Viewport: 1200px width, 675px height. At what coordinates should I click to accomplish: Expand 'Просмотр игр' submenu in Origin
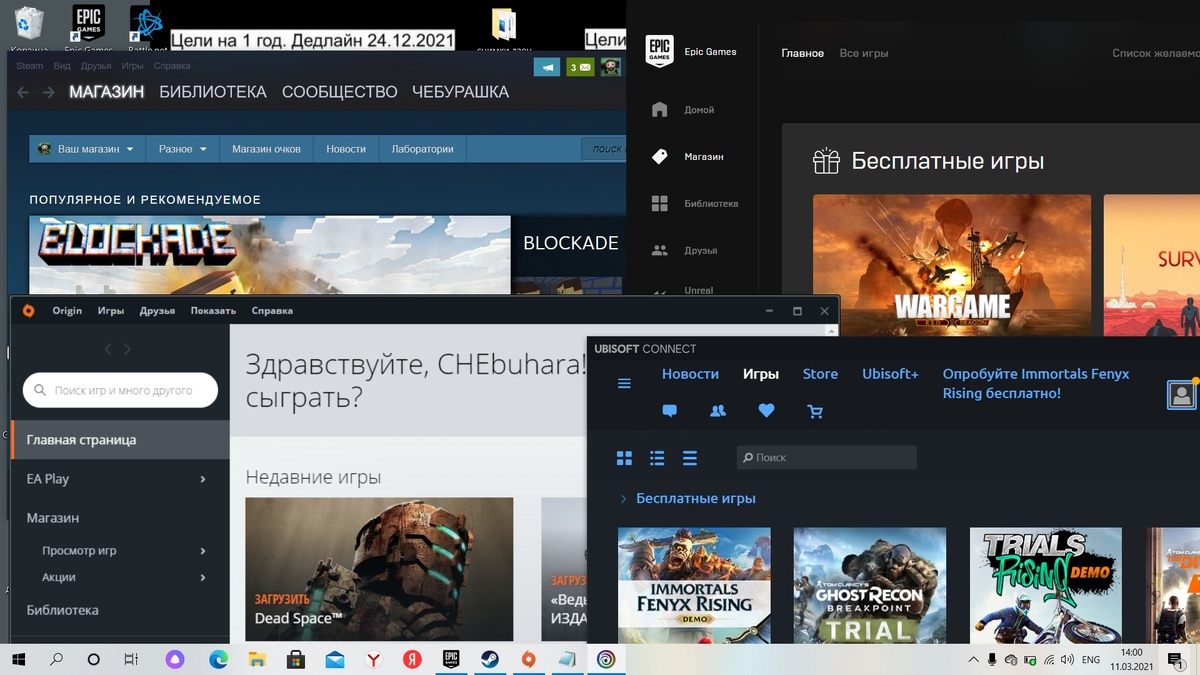pyautogui.click(x=202, y=551)
